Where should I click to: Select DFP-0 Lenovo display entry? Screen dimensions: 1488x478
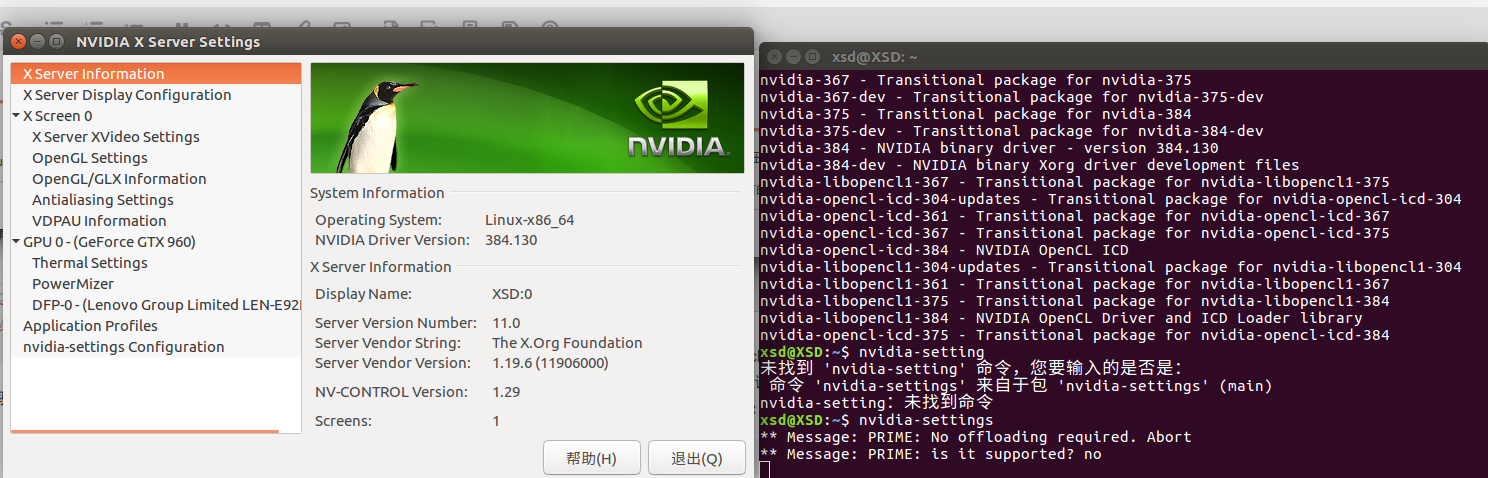166,305
